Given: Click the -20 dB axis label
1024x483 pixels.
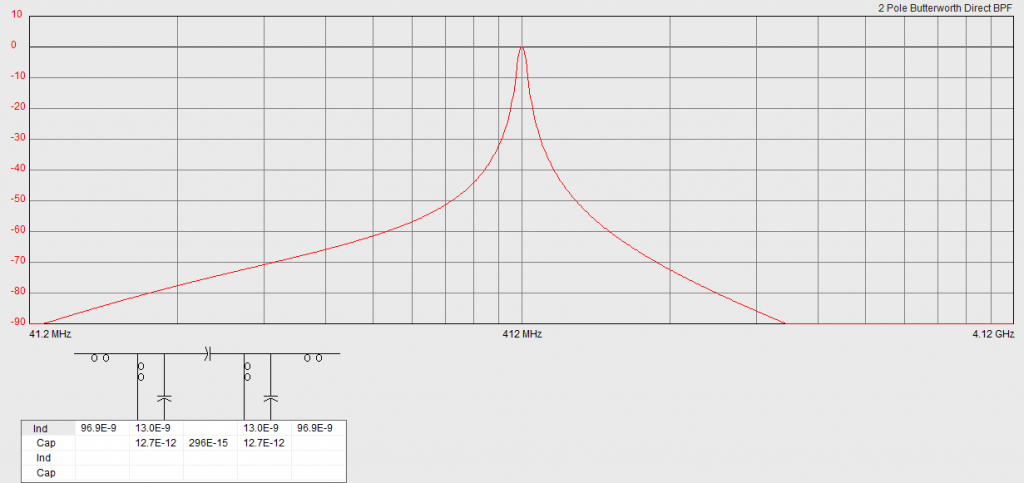Looking at the screenshot, I should coord(16,108).
